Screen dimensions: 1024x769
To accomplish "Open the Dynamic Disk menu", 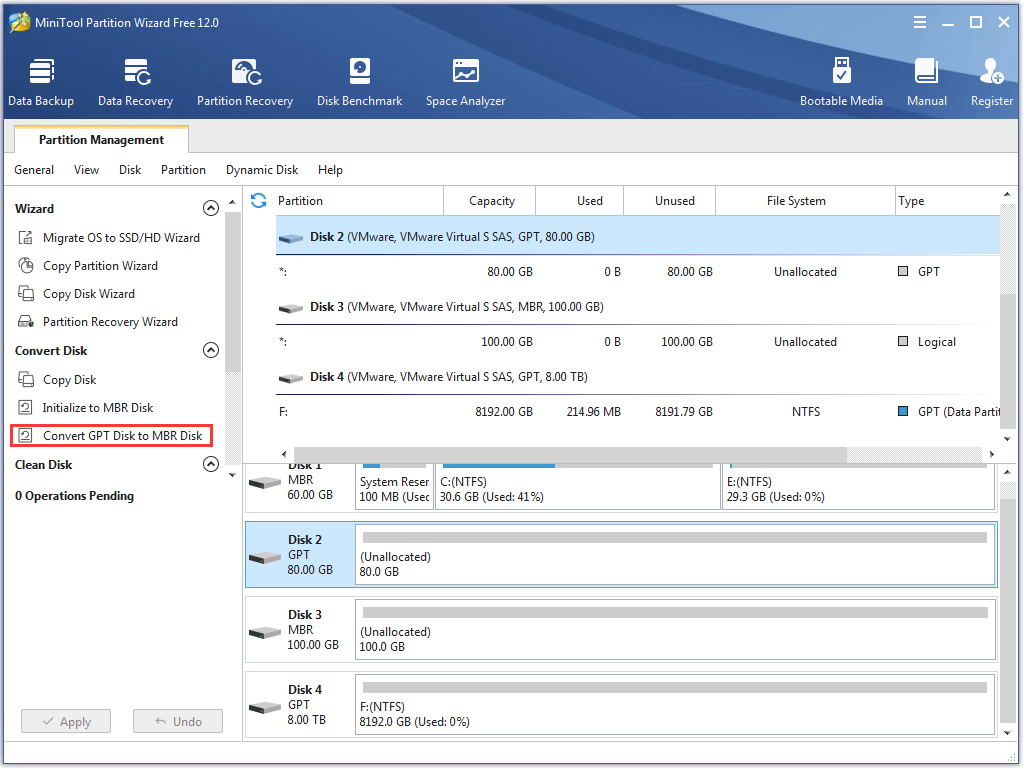I will coord(262,170).
